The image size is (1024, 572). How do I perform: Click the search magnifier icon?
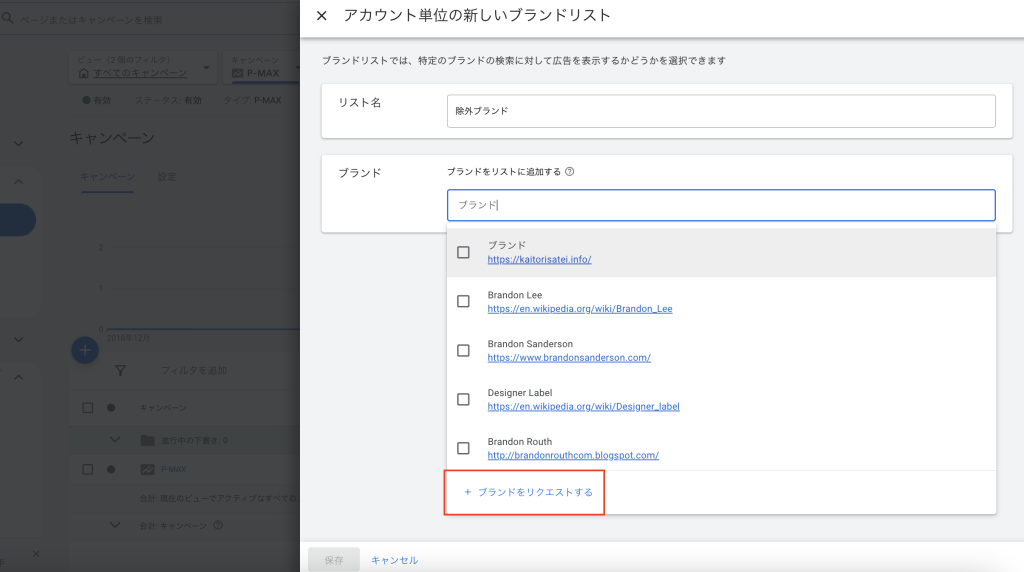(8, 19)
